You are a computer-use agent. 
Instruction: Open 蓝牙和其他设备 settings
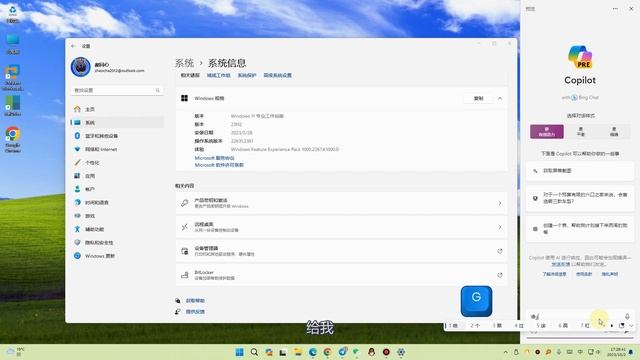click(x=117, y=136)
